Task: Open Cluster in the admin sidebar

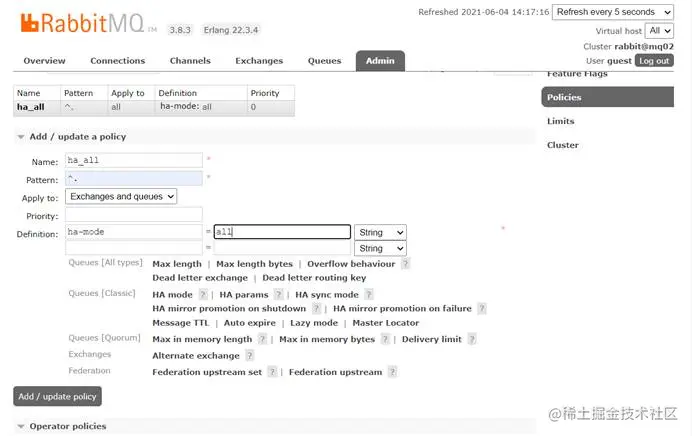Action: coord(563,145)
